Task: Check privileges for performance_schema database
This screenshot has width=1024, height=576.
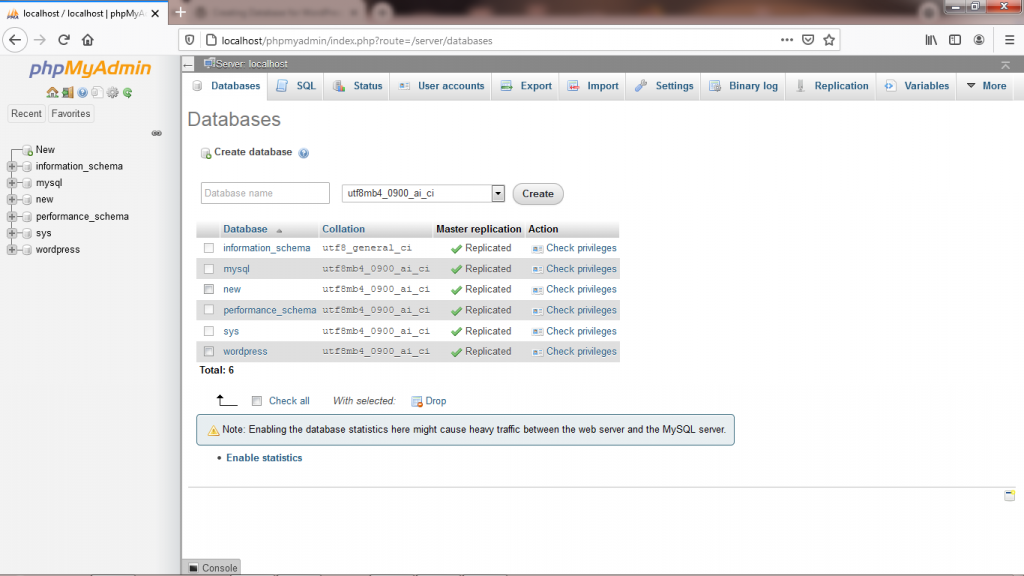Action: point(580,310)
